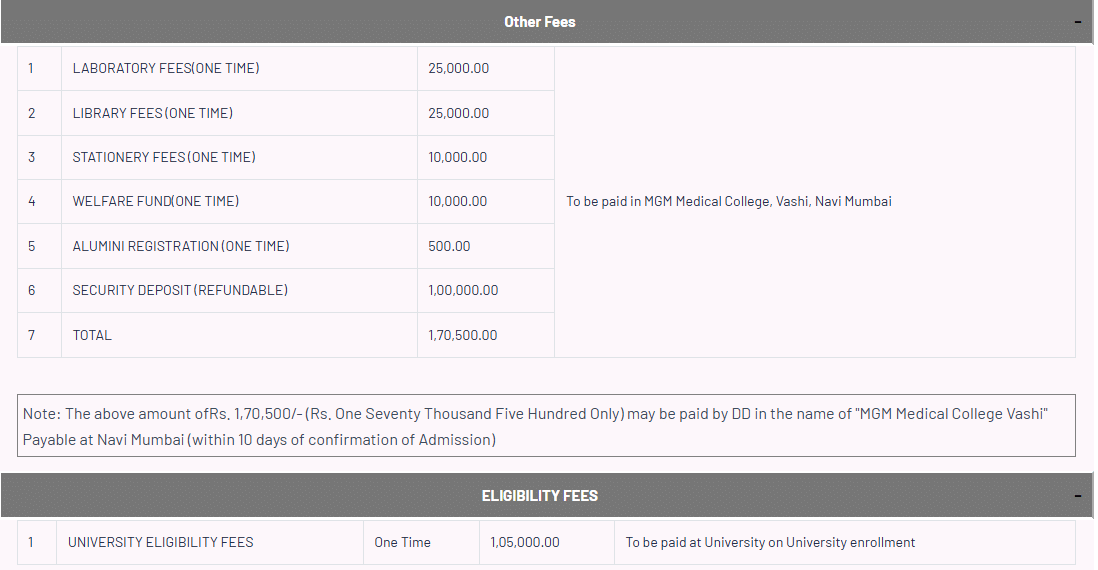Click the Stationery Fees (One Time) row

tap(164, 157)
